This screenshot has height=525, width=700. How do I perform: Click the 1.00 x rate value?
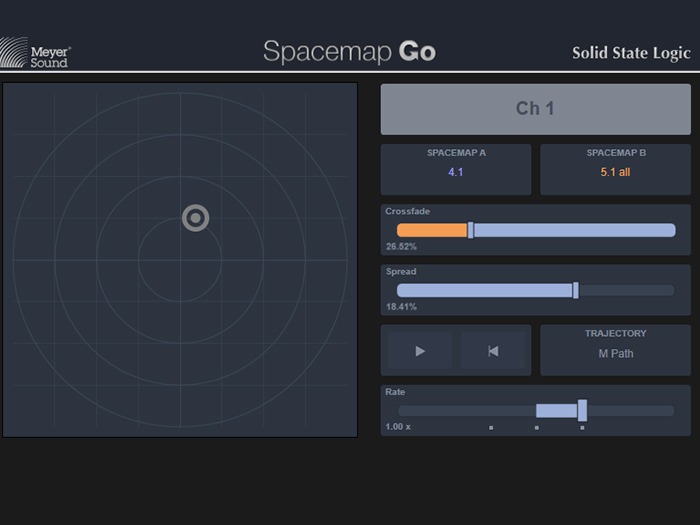398,427
